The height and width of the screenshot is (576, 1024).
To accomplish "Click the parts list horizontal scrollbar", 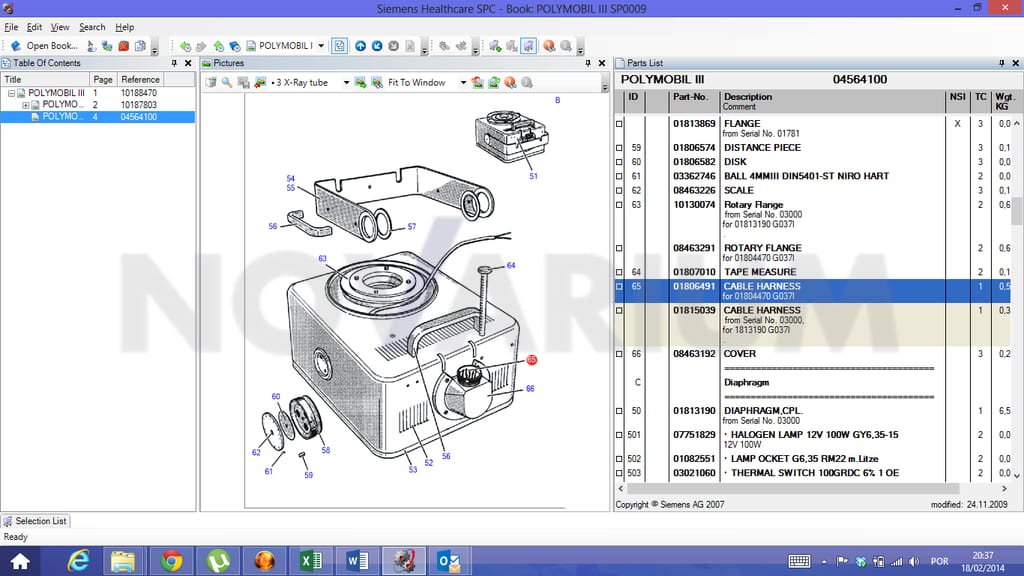I will (793, 488).
